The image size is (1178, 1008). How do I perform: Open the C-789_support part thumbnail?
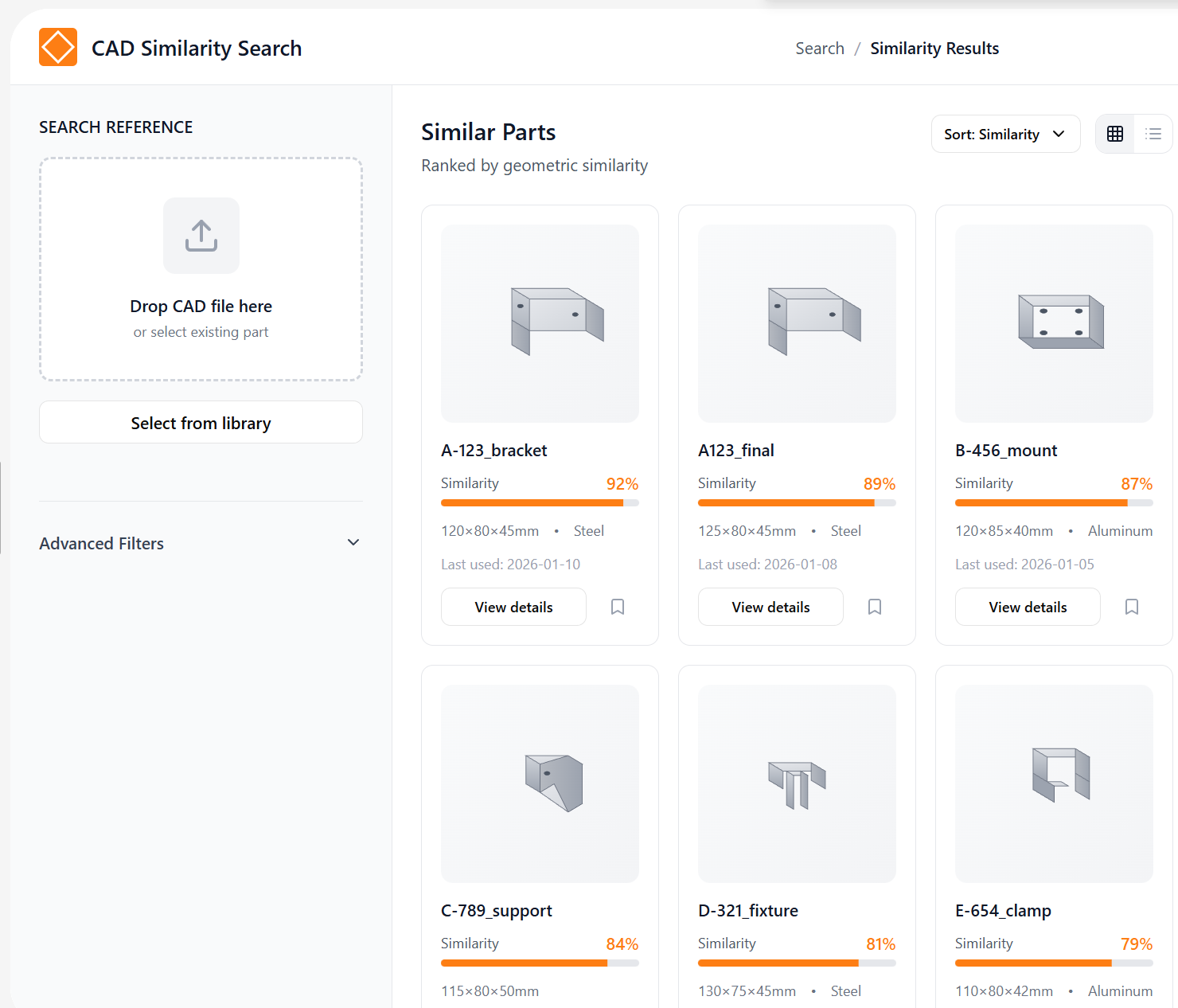[540, 783]
